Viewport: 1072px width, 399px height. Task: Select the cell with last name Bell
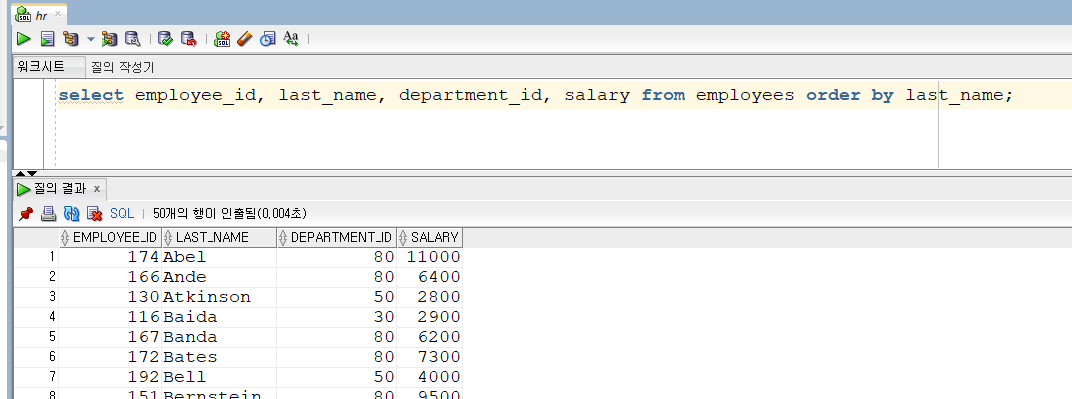(x=219, y=376)
